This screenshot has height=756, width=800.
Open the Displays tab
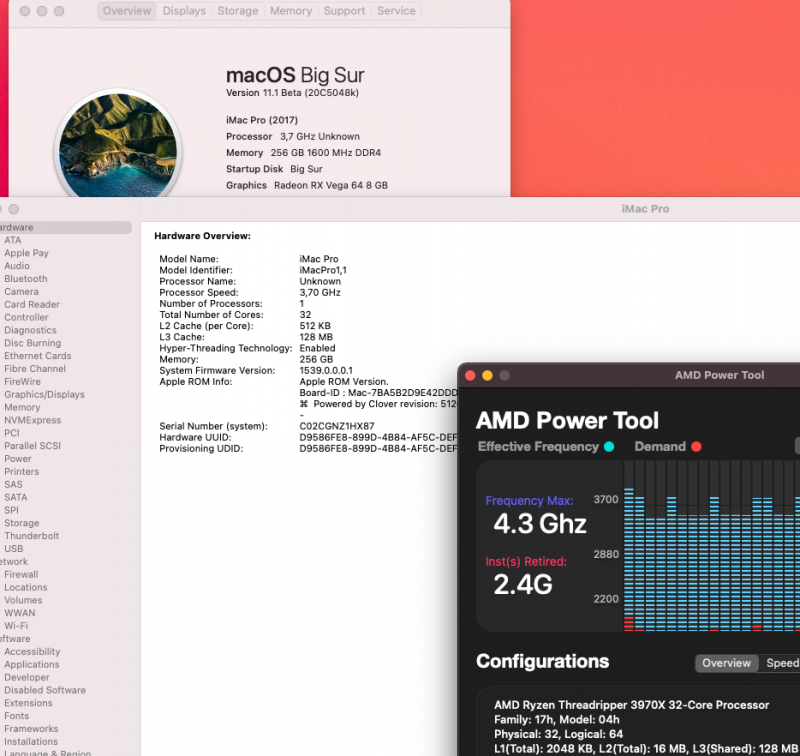[184, 11]
